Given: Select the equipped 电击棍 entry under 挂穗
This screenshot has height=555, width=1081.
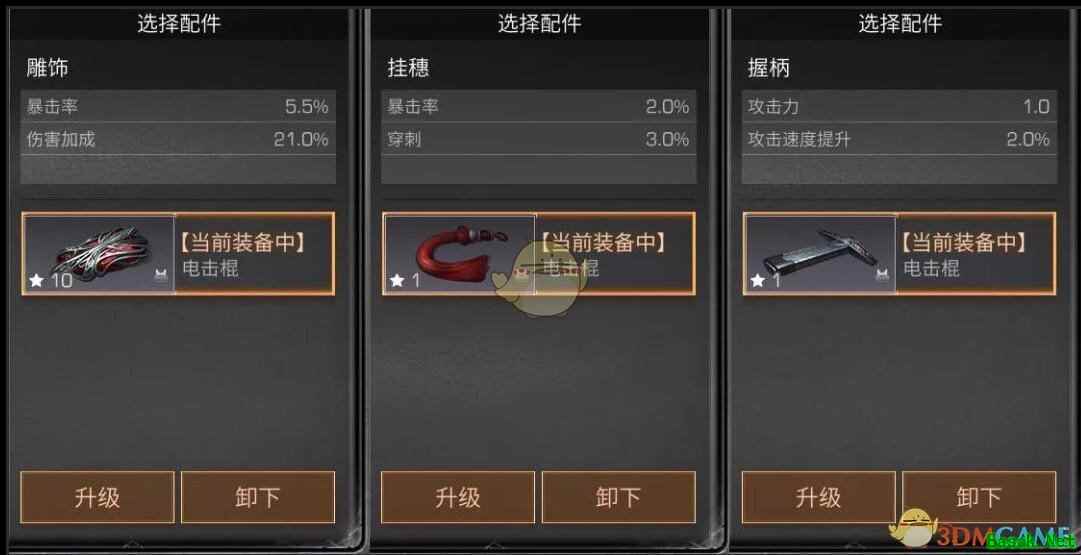Looking at the screenshot, I should [x=539, y=253].
